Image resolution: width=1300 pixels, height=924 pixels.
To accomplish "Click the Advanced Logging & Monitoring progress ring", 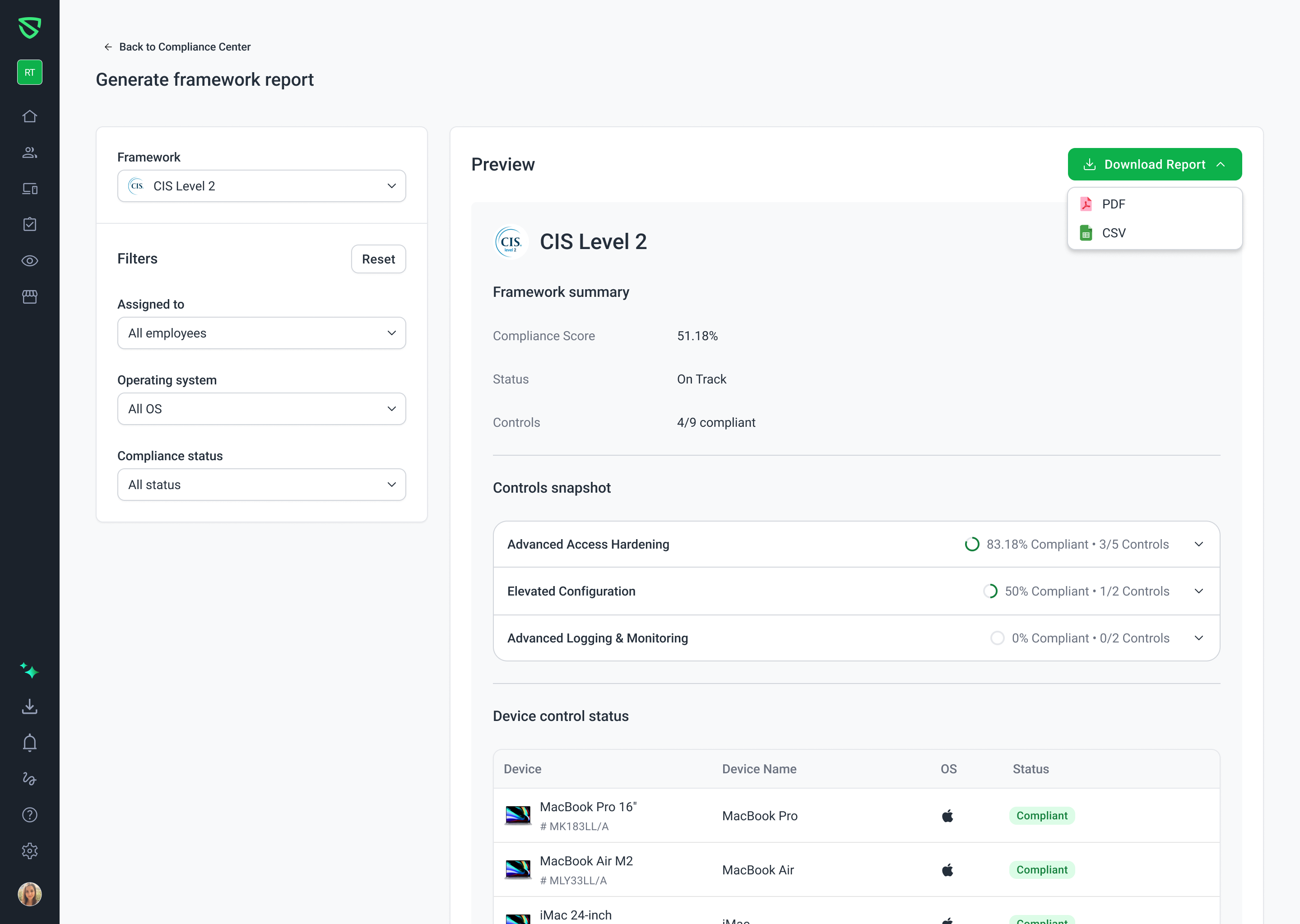I will (x=997, y=638).
